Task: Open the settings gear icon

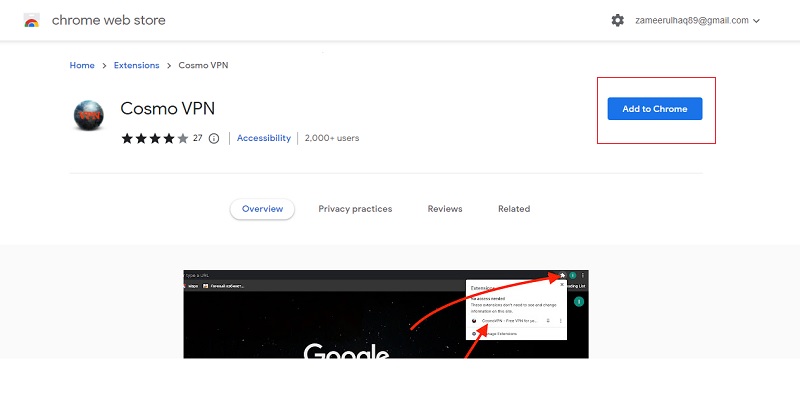Action: [617, 20]
